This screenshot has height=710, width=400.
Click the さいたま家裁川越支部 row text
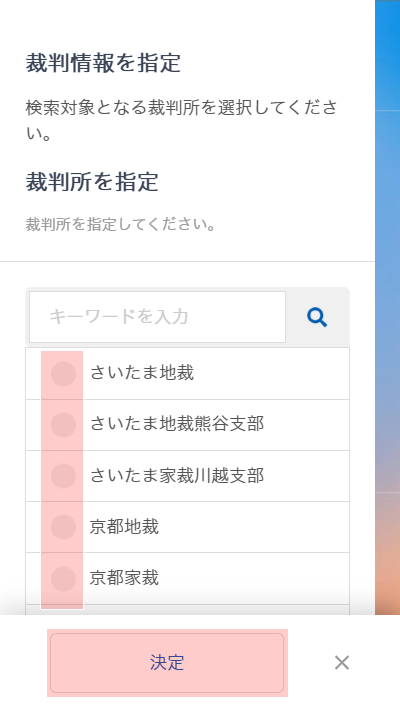point(177,475)
